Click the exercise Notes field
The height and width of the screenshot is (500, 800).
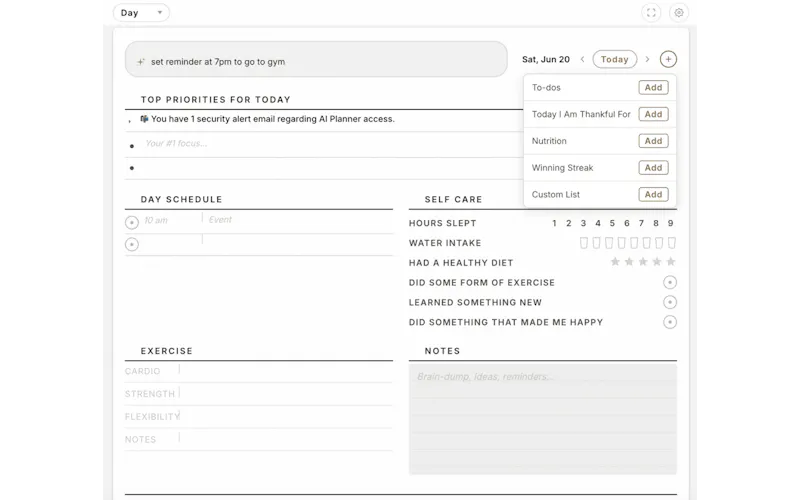click(x=286, y=439)
